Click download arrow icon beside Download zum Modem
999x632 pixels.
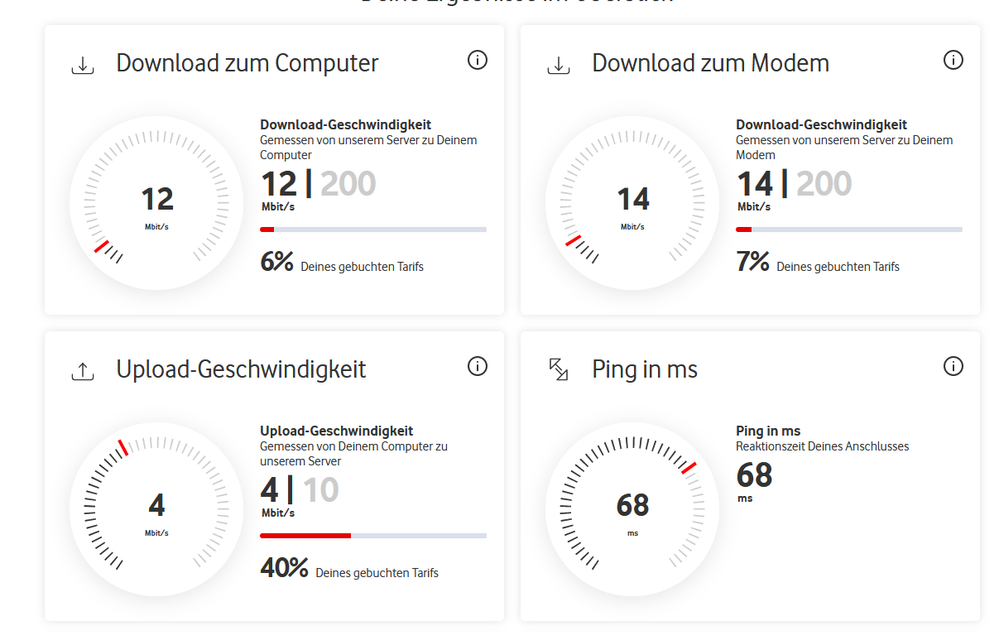point(558,65)
